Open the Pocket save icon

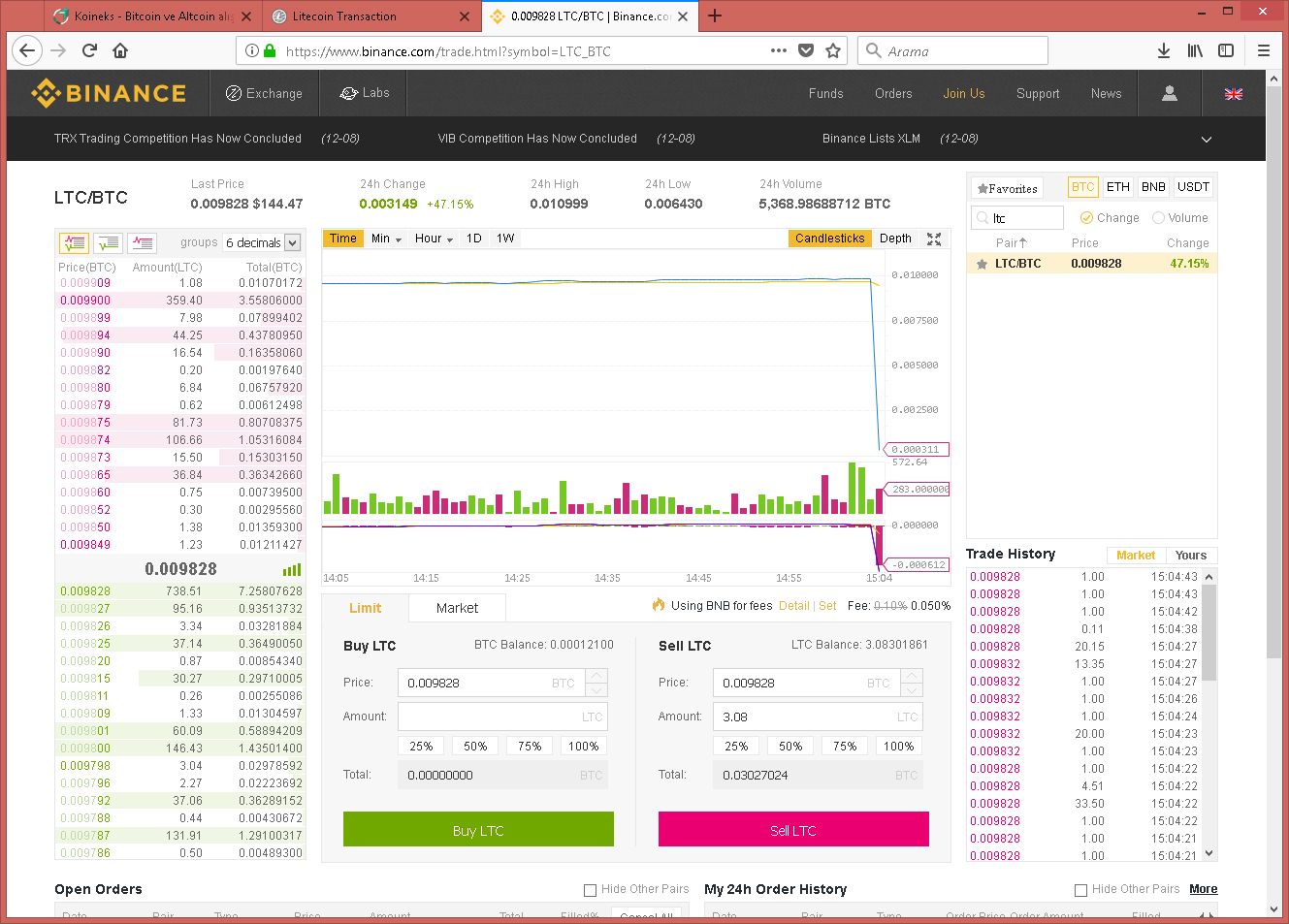coord(806,50)
